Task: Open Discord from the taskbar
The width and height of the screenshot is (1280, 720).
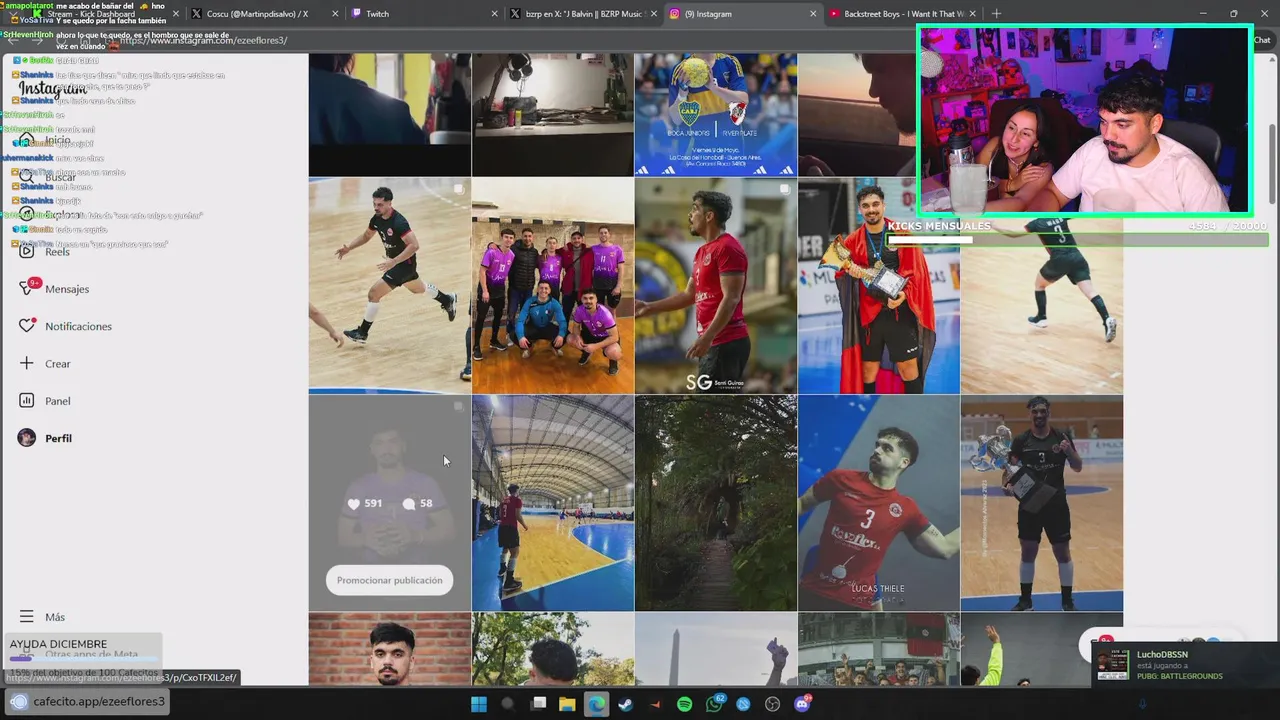Action: (802, 704)
